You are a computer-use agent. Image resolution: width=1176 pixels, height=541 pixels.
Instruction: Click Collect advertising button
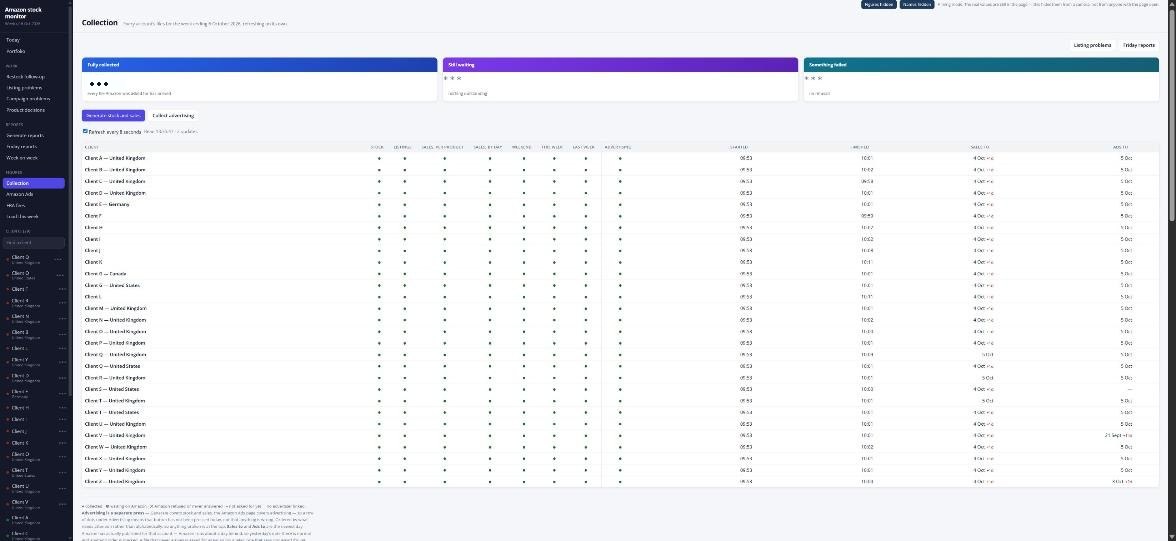(173, 116)
